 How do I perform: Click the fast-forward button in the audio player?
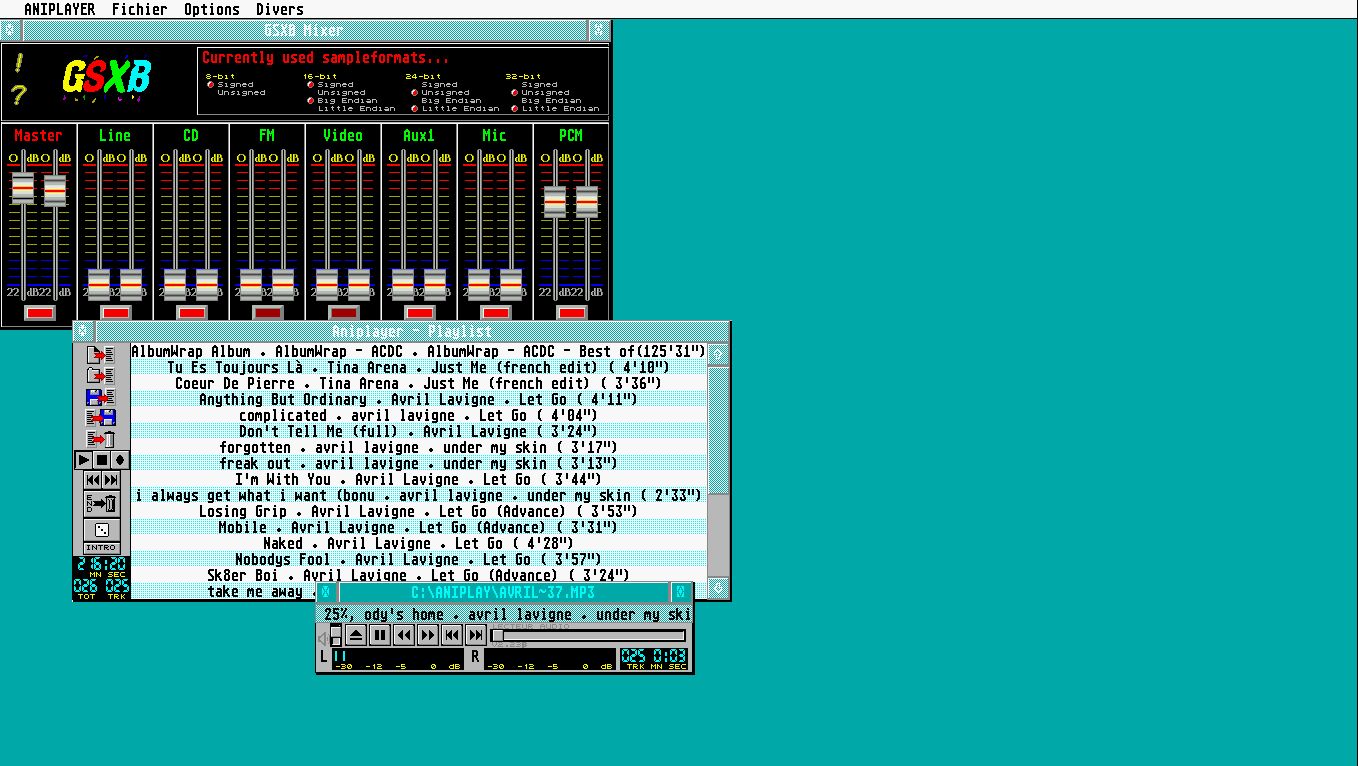point(428,635)
